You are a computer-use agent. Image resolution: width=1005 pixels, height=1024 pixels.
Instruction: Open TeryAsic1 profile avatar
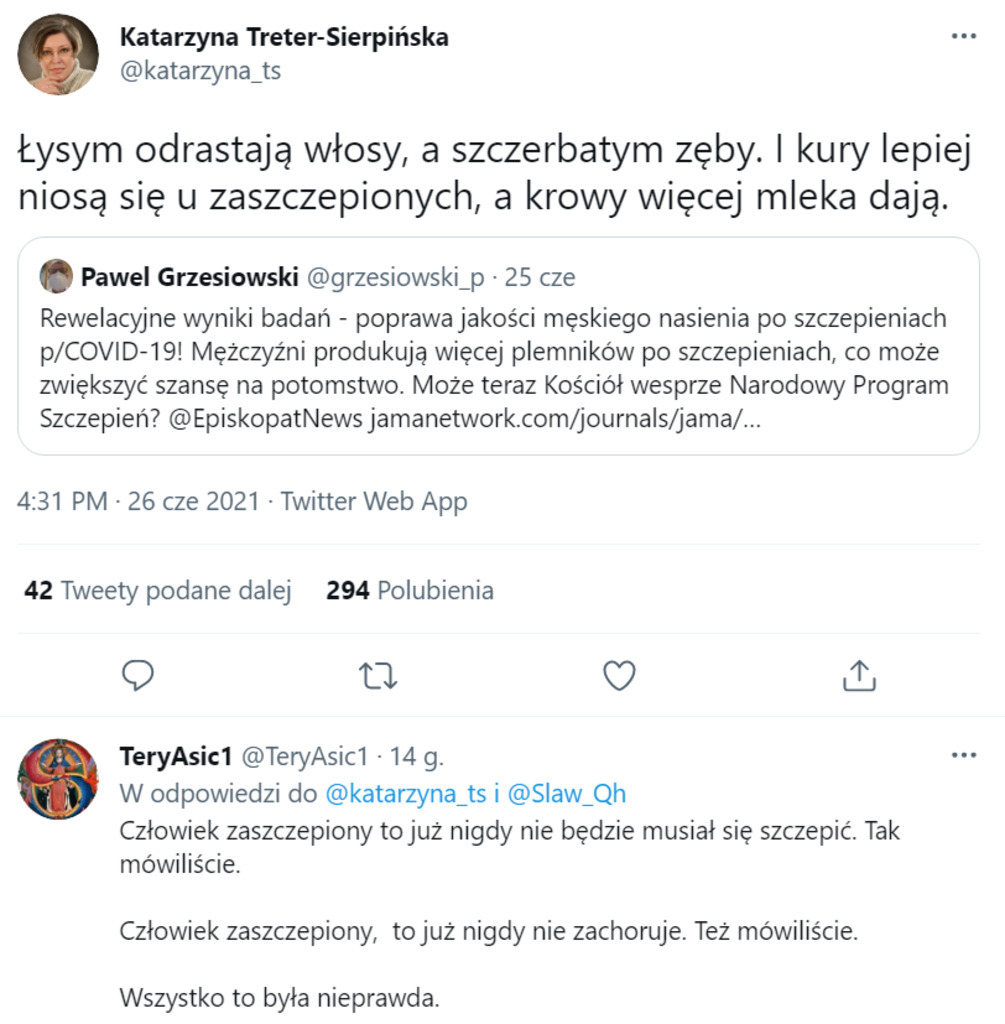[x=59, y=779]
